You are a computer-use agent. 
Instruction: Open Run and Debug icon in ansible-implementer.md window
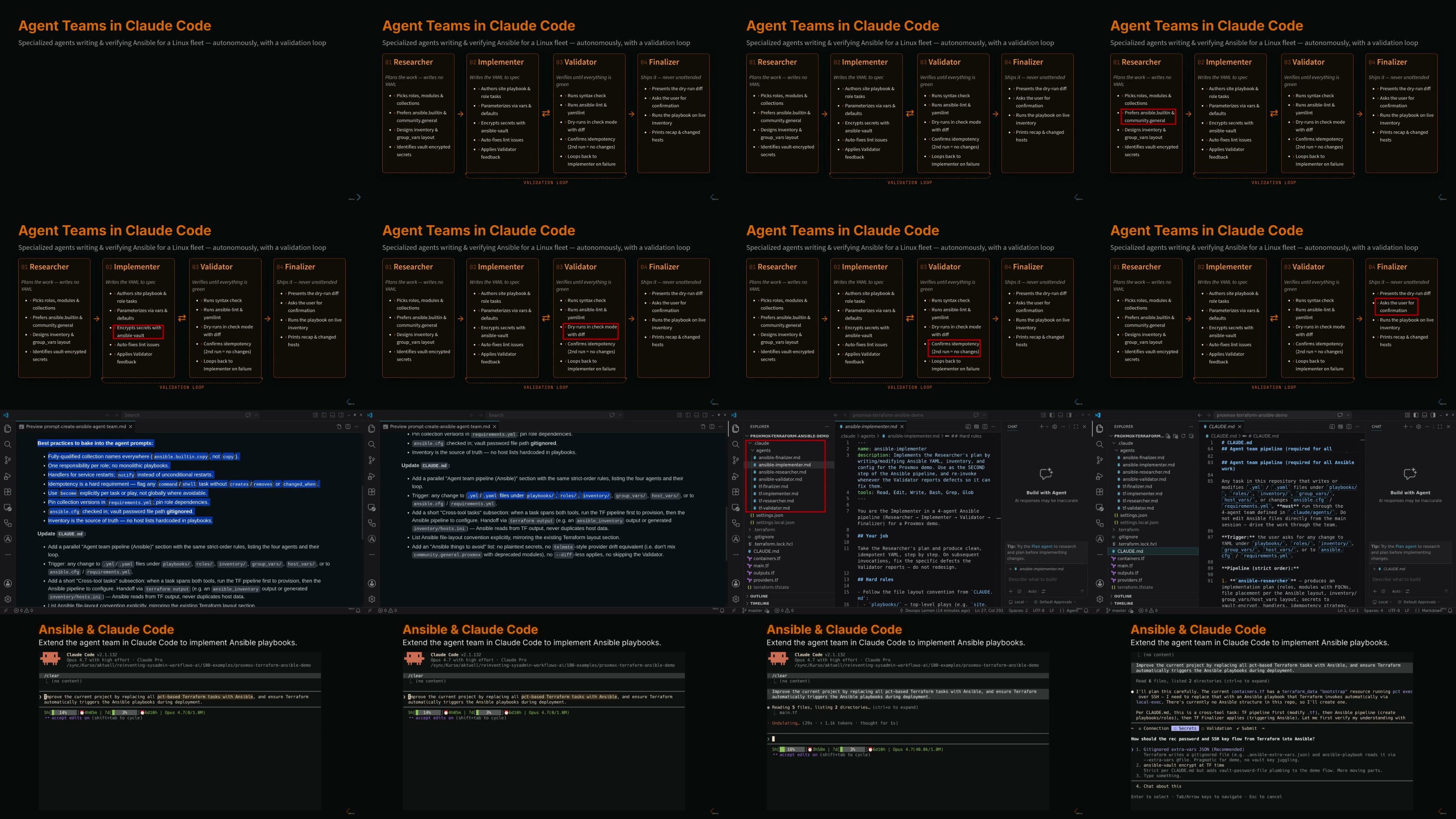(735, 476)
